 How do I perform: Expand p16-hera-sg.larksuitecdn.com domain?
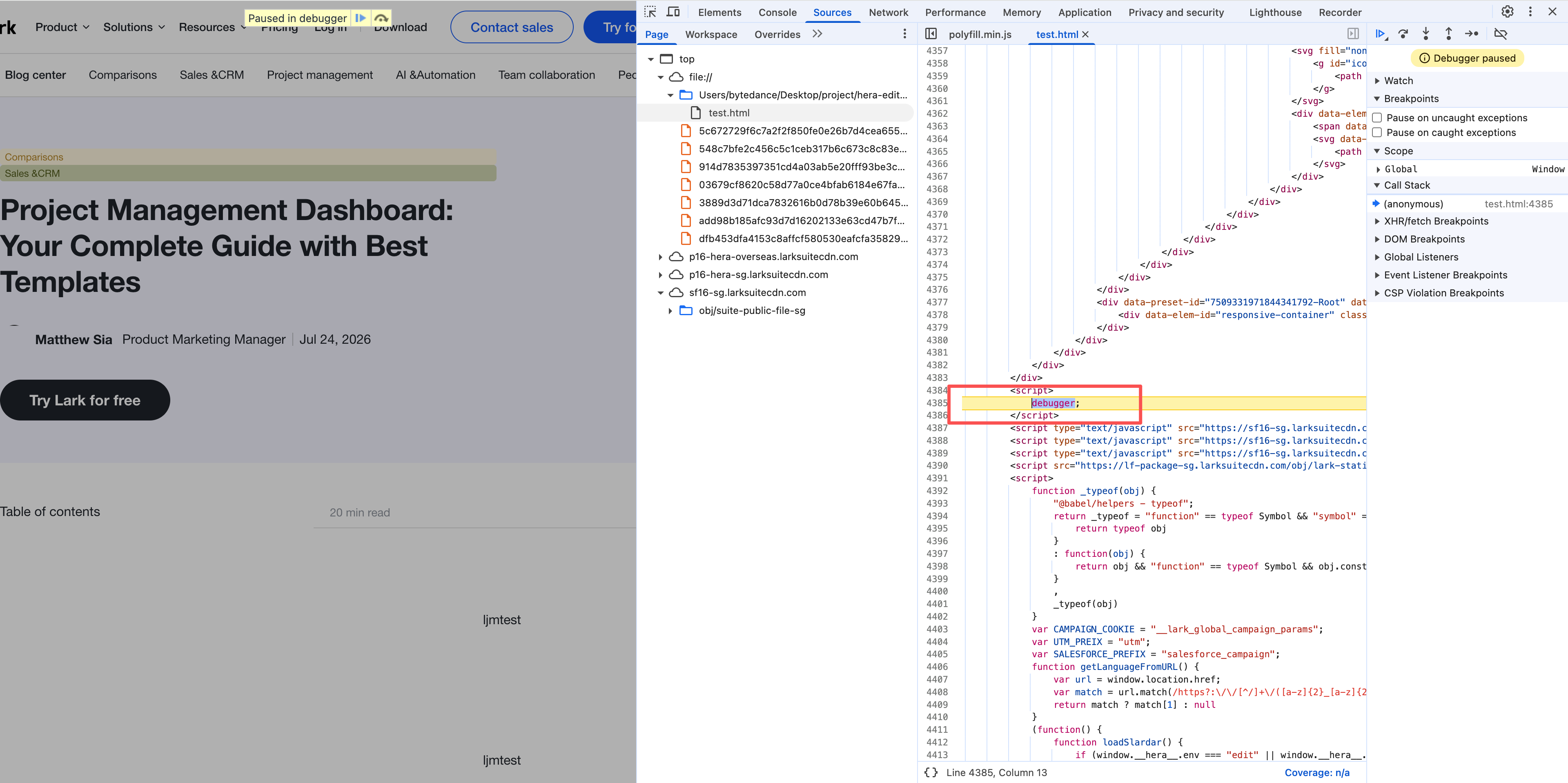[x=660, y=275]
